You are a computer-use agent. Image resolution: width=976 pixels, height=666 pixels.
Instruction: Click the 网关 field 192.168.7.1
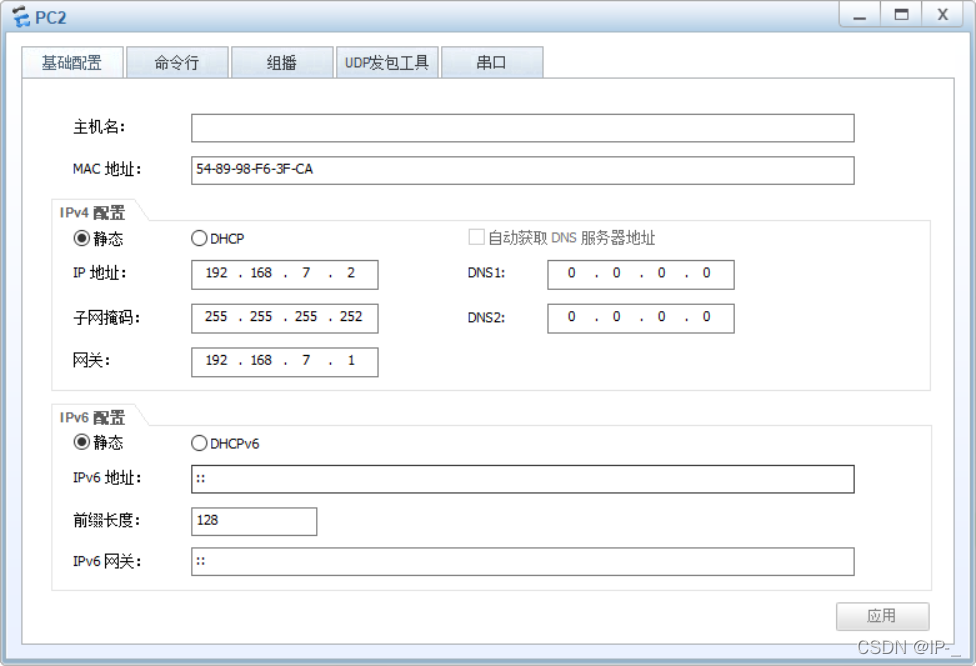pyautogui.click(x=284, y=362)
